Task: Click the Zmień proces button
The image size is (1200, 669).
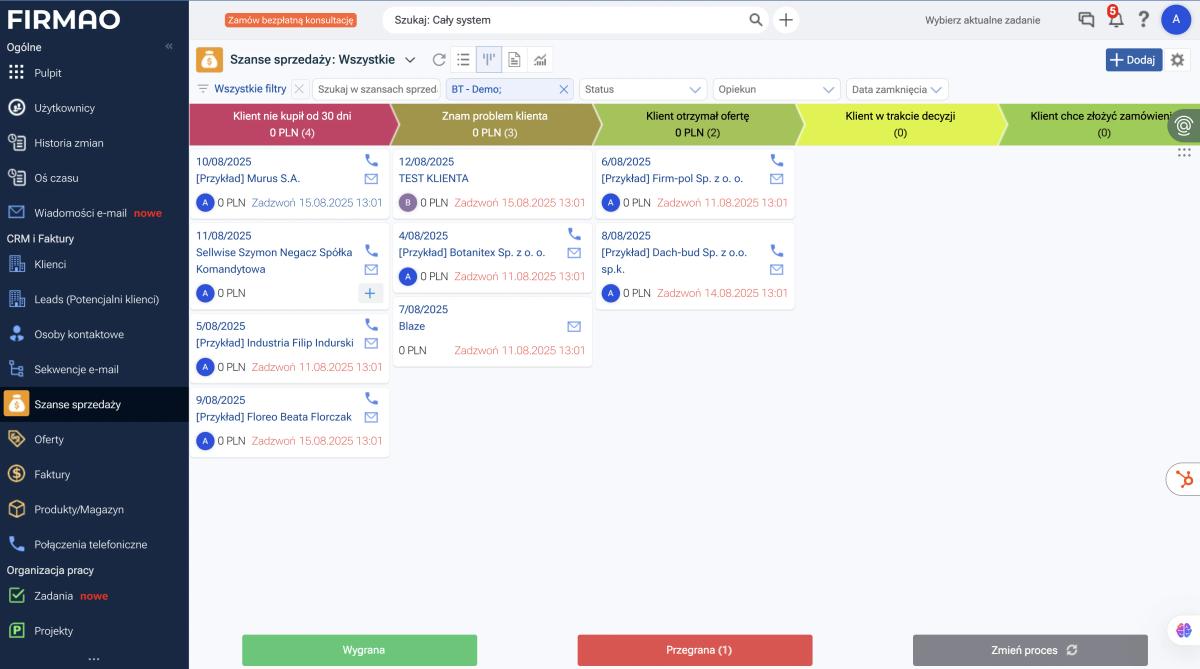Action: coord(1030,650)
